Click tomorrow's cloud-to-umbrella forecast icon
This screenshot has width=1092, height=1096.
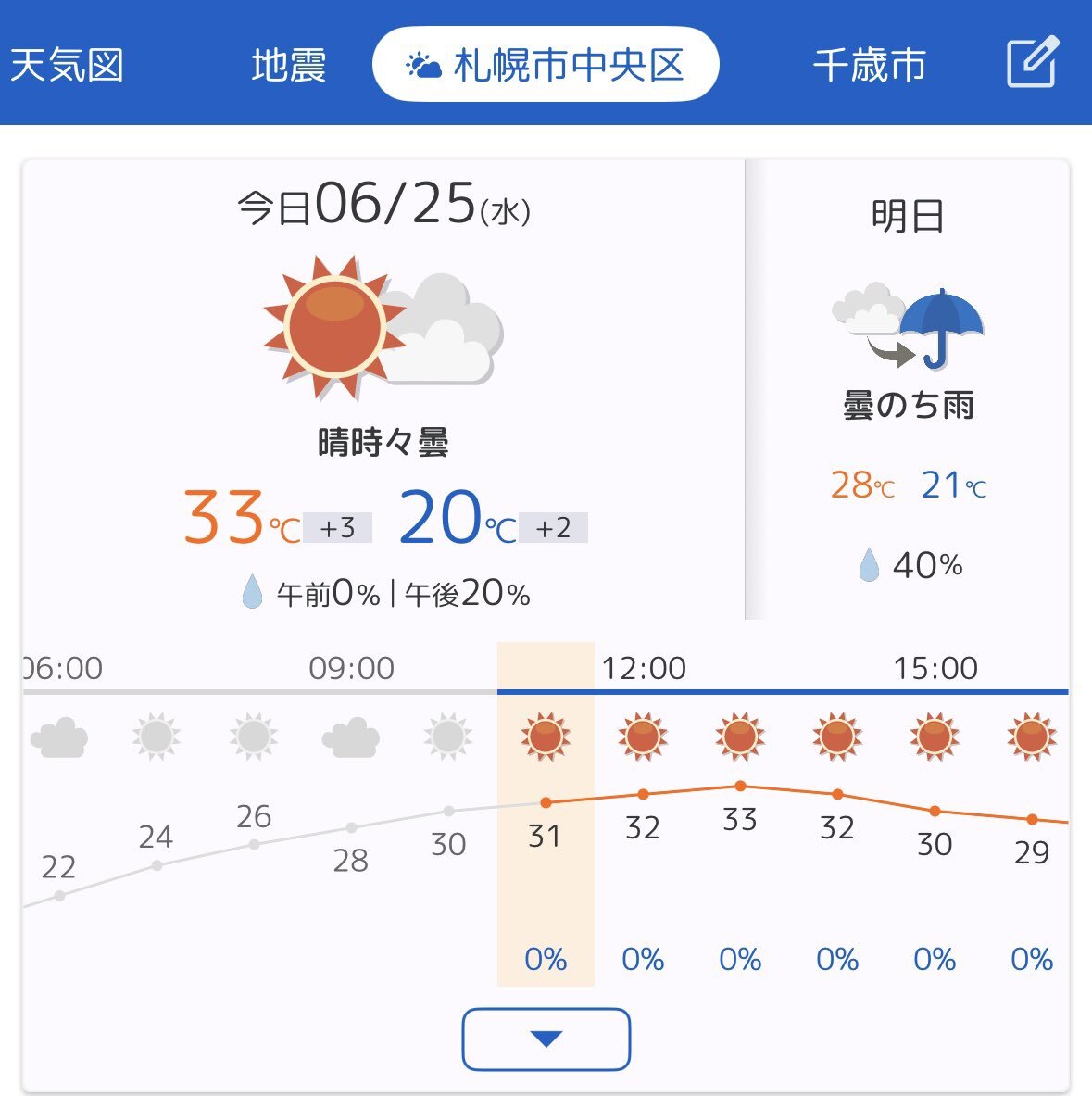(x=909, y=327)
